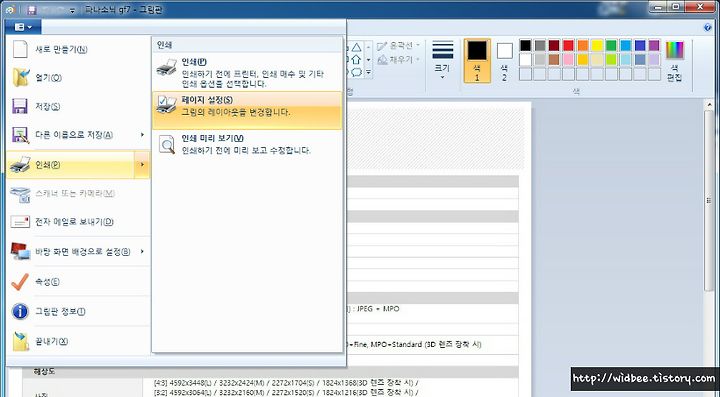Open 인쇄 미리 보기(V) print preview
Viewport: 720px width, 397px height.
[x=248, y=144]
